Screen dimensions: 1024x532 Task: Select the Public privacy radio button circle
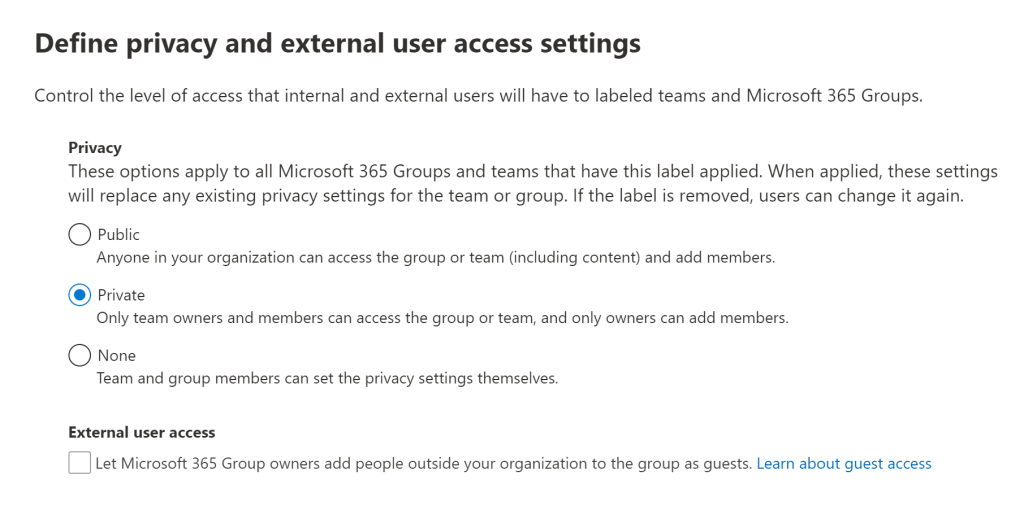[79, 235]
